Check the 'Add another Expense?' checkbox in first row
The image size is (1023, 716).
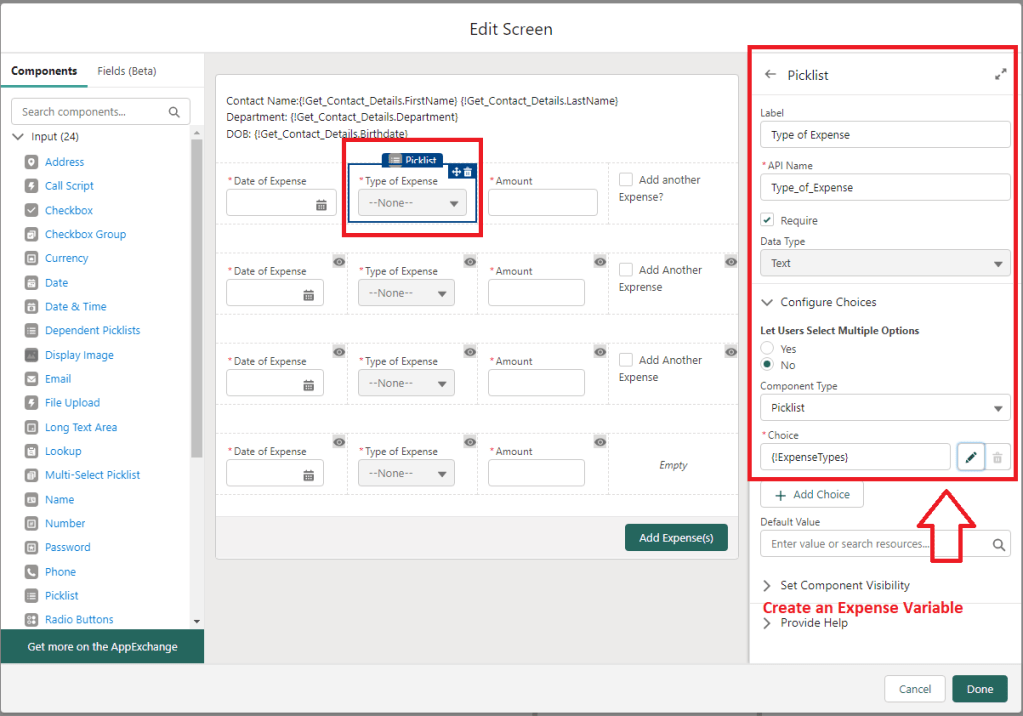tap(626, 180)
